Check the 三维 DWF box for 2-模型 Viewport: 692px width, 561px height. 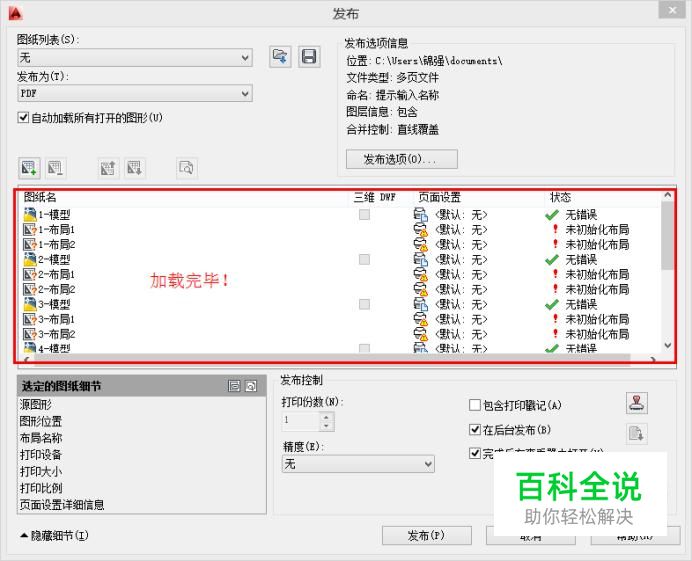(364, 260)
